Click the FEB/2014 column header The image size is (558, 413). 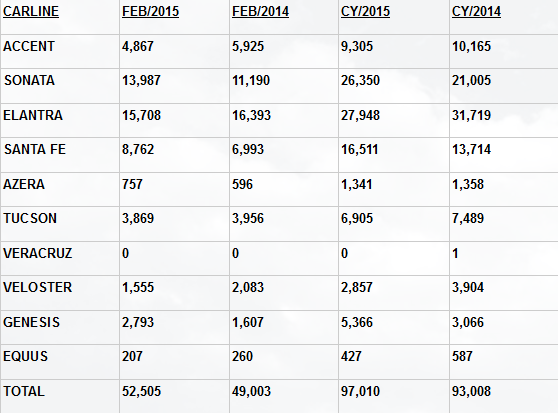coord(260,11)
